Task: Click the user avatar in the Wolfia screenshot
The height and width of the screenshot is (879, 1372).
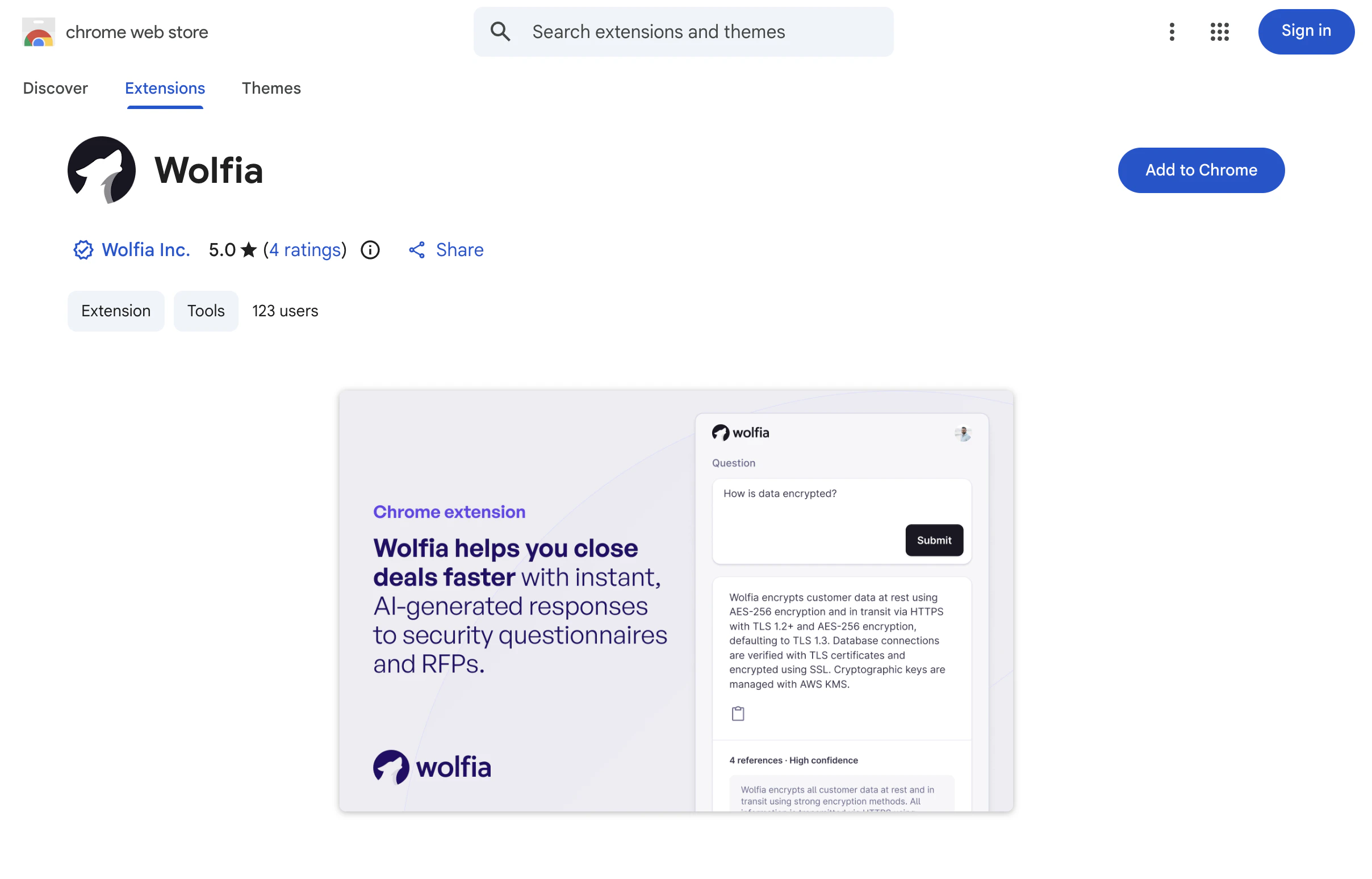Action: [x=963, y=434]
